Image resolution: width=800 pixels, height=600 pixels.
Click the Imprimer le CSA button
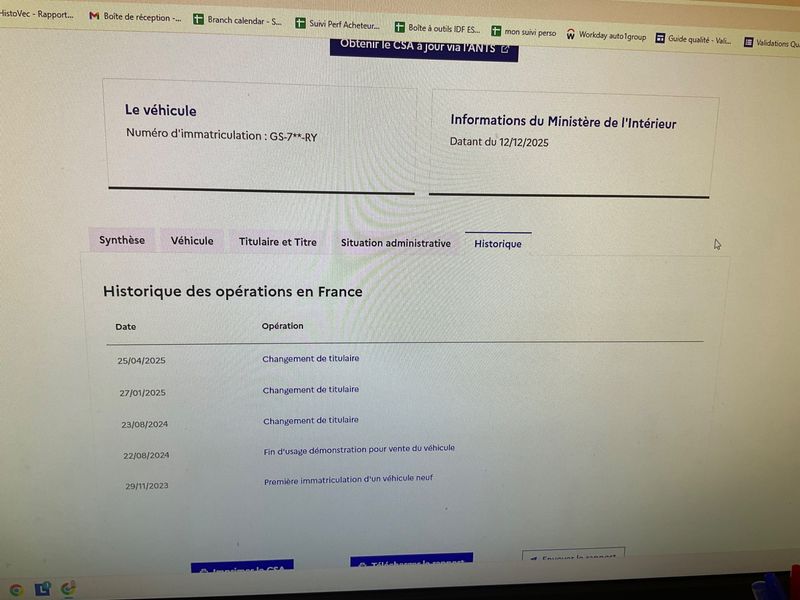pos(242,568)
